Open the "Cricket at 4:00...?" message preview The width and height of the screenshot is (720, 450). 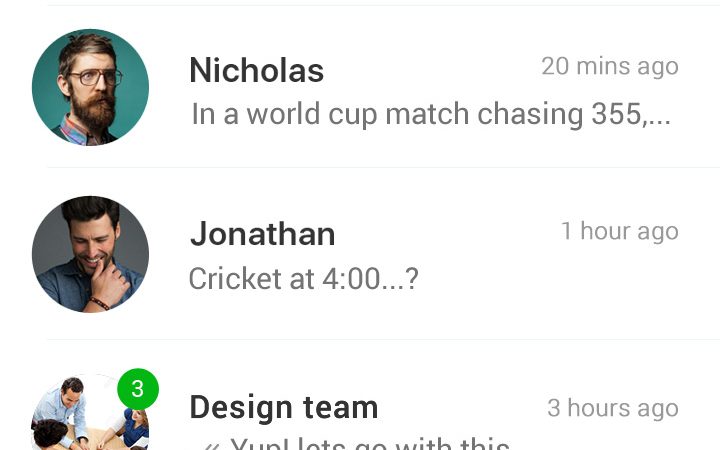click(304, 279)
